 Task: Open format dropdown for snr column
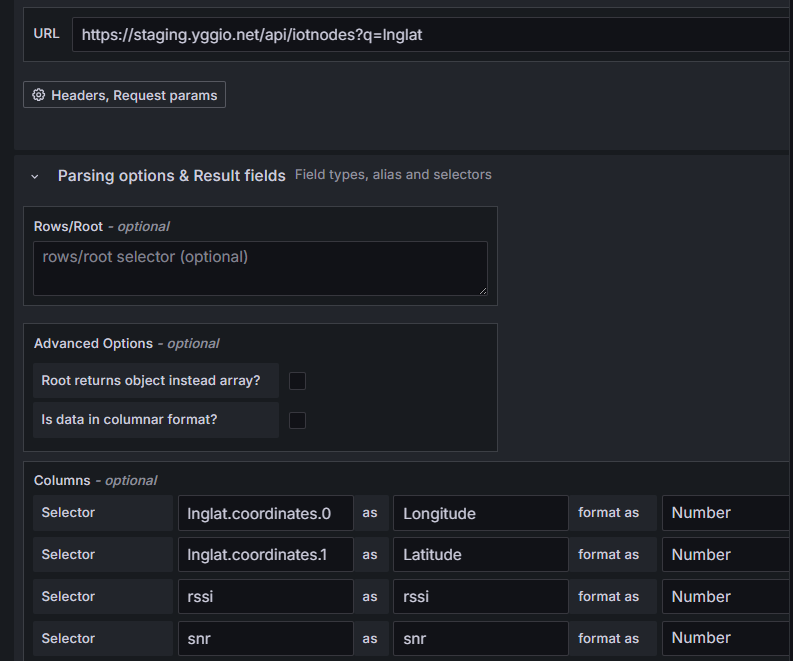pyautogui.click(x=726, y=638)
